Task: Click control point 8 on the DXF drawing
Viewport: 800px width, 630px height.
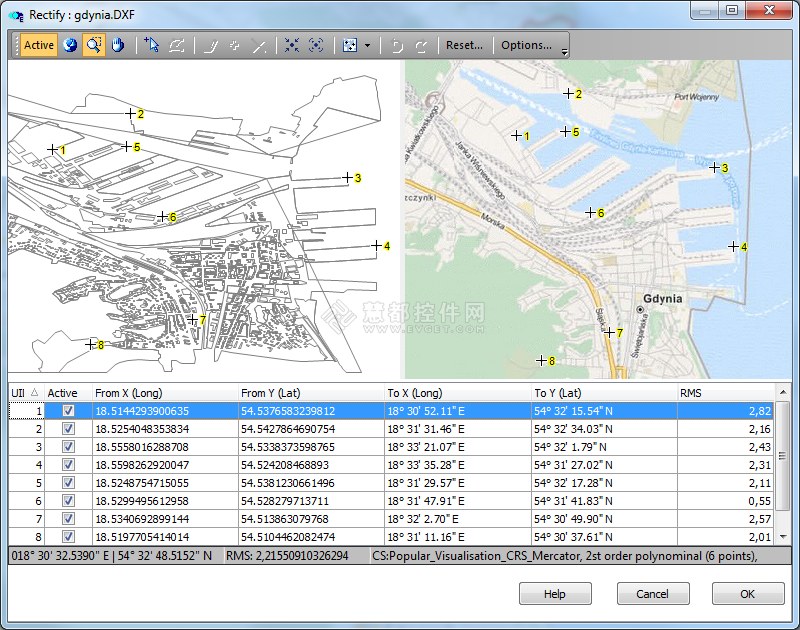Action: (x=90, y=344)
